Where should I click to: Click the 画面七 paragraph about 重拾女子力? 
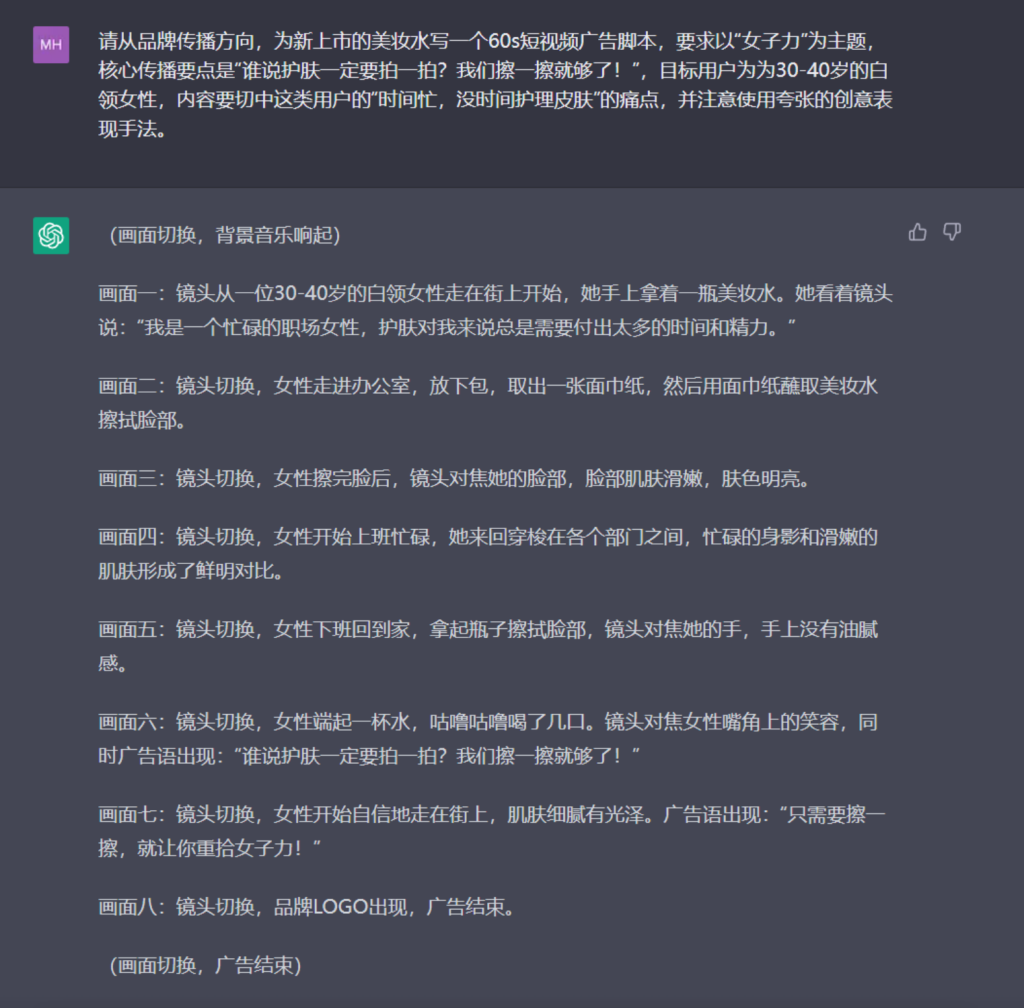(x=492, y=831)
